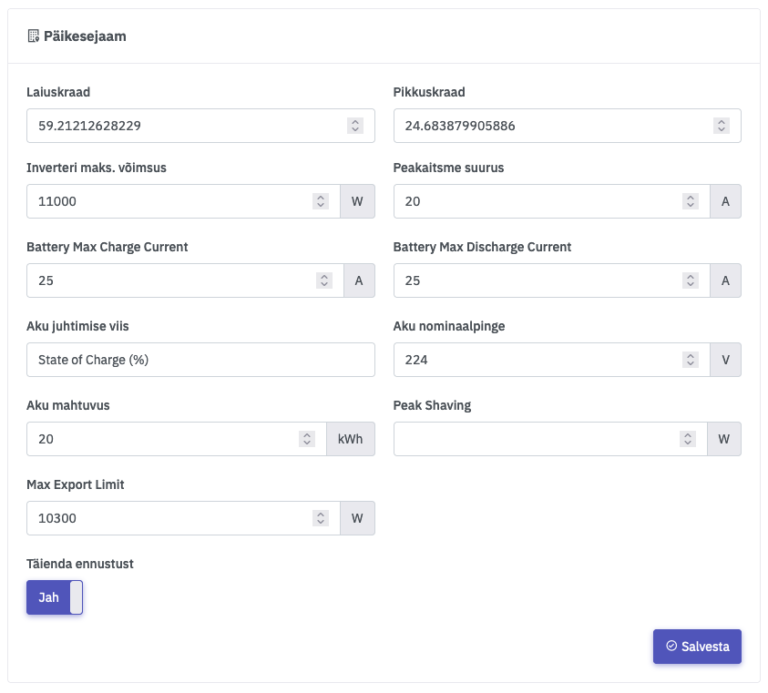Image resolution: width=768 pixels, height=693 pixels.
Task: Click the stepper arrows in Pikkuskraad field
Action: [x=721, y=126]
